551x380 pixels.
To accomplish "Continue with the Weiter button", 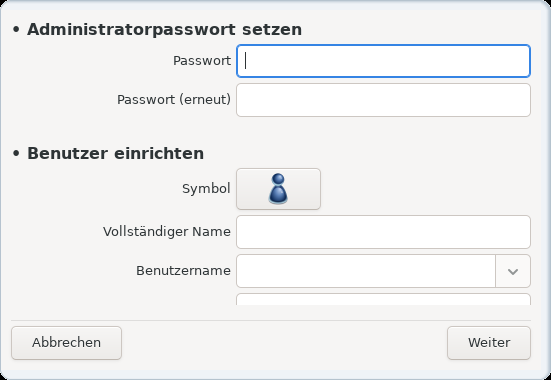I will click(x=489, y=343).
